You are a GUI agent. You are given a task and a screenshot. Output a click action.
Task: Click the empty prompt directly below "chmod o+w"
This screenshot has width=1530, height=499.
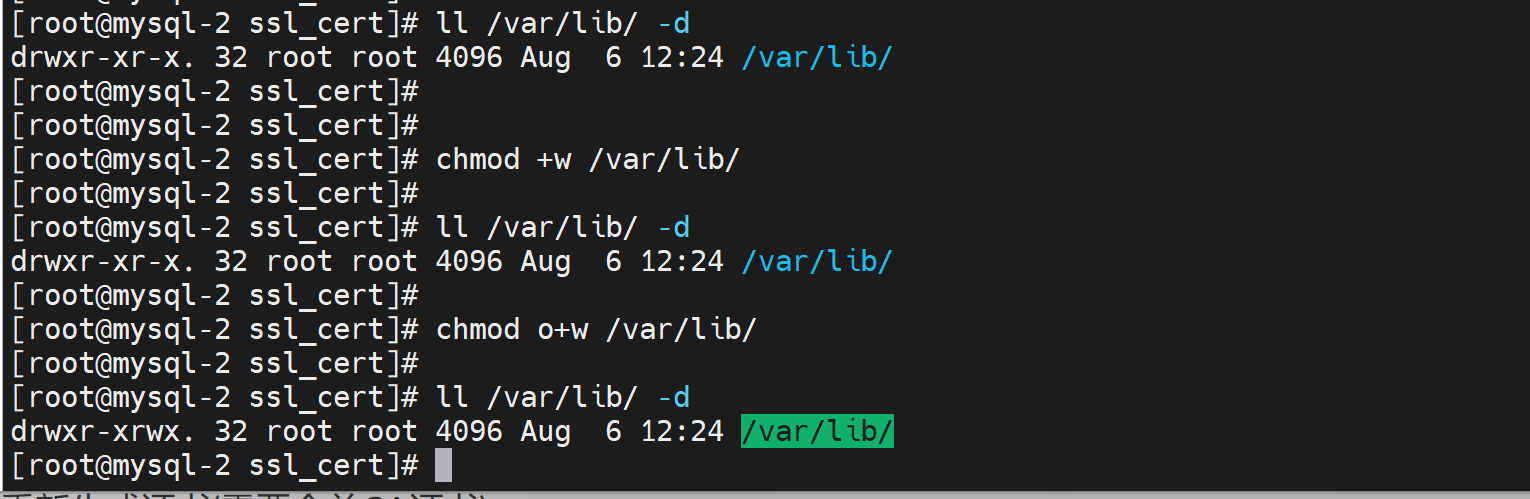click(x=213, y=364)
